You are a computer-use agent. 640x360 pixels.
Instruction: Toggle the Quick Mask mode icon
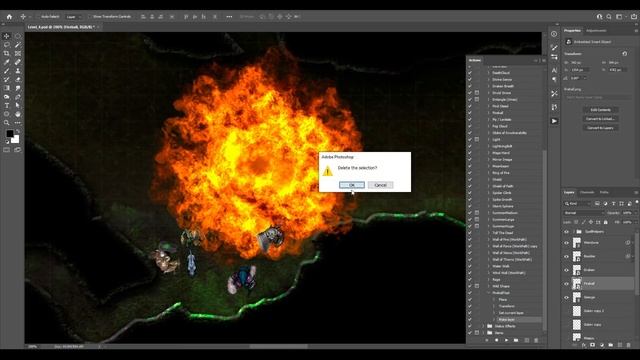coord(7,150)
